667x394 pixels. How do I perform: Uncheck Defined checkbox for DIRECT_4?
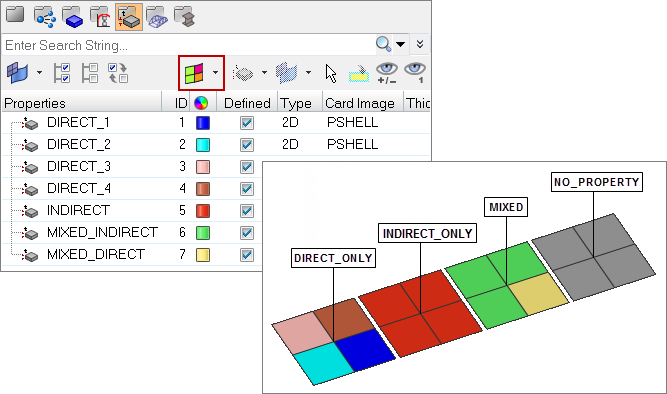(x=247, y=189)
